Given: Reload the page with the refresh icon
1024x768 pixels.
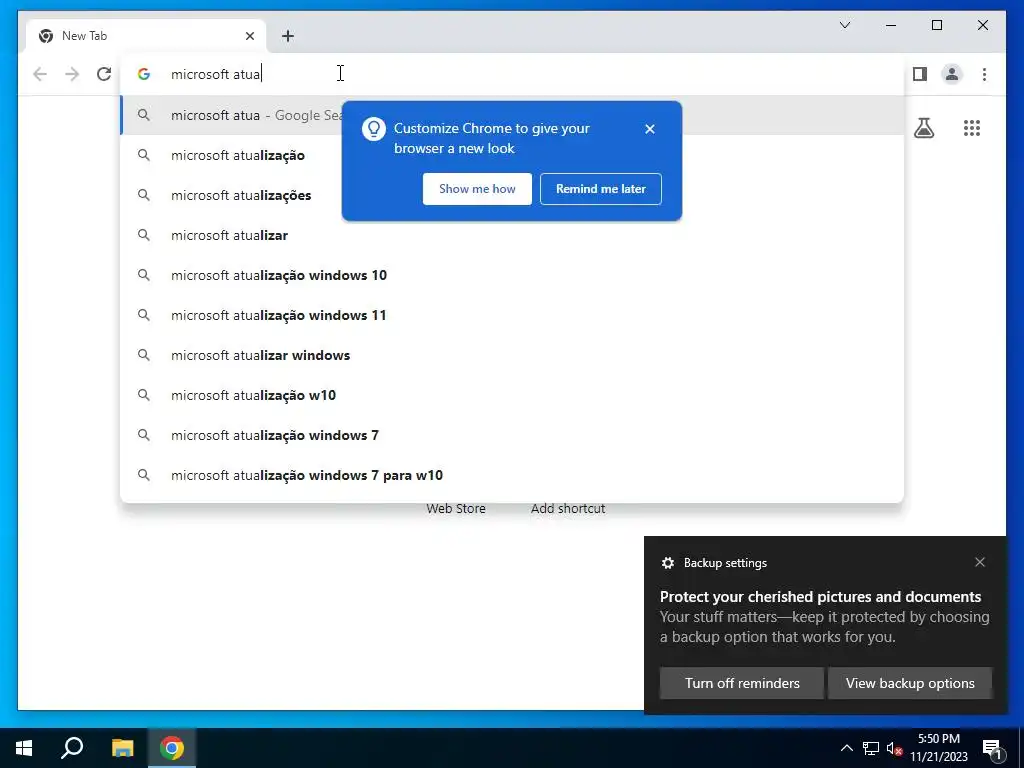Looking at the screenshot, I should click(x=104, y=74).
